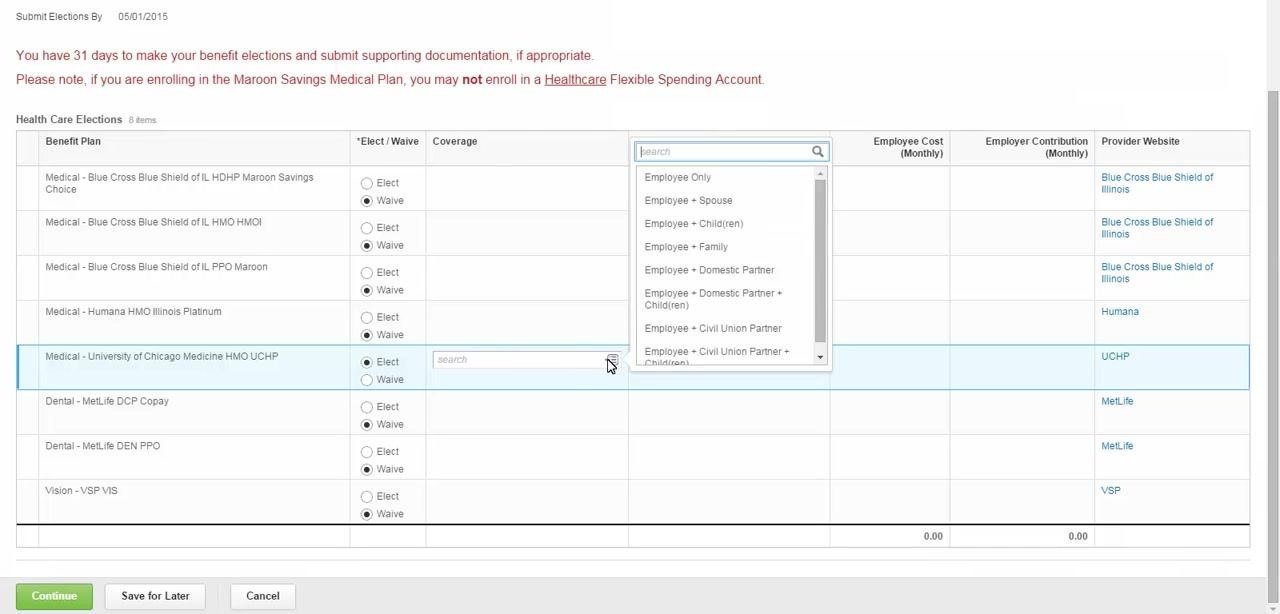The height and width of the screenshot is (614, 1280).
Task: Elect the PPO Maroon medical plan
Action: (367, 273)
